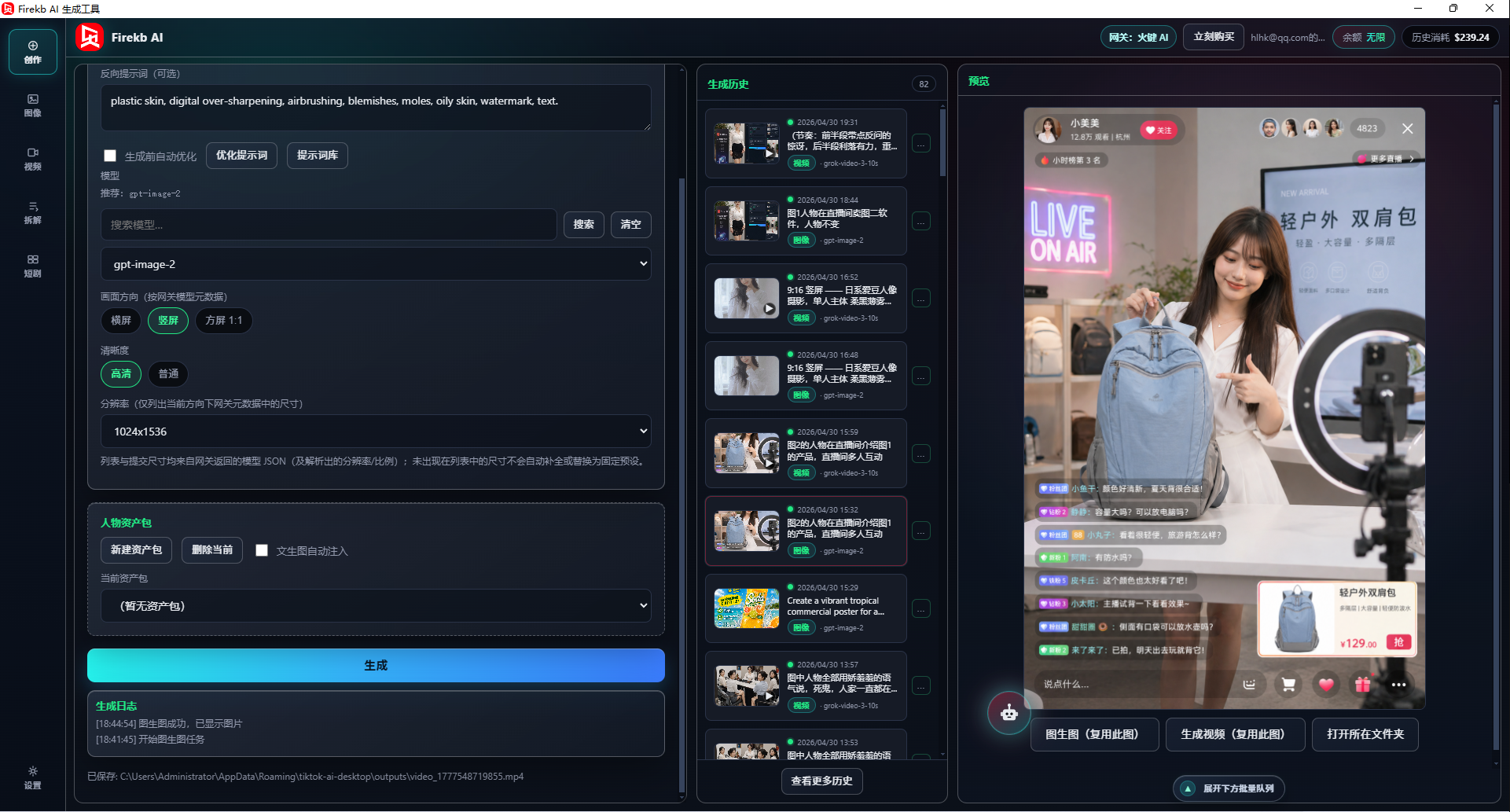Open the 创作 section in sidebar

pyautogui.click(x=32, y=52)
